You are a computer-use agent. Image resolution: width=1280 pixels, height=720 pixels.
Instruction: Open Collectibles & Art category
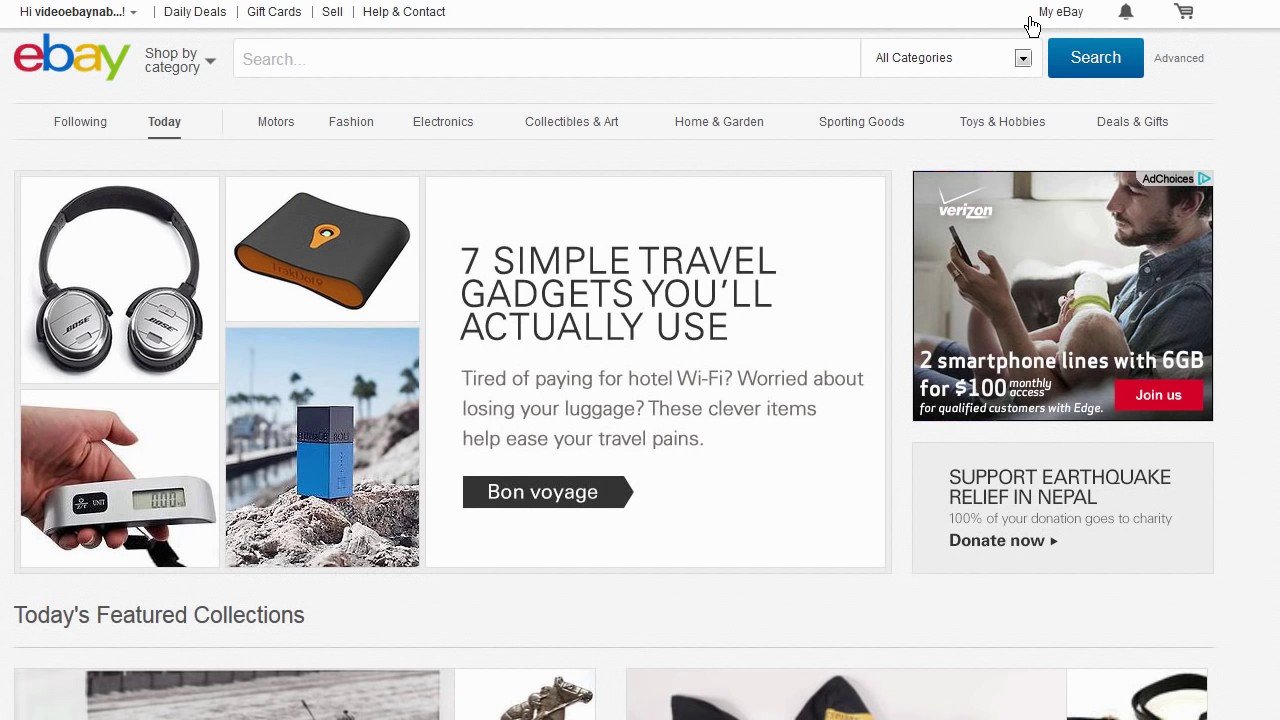click(572, 122)
